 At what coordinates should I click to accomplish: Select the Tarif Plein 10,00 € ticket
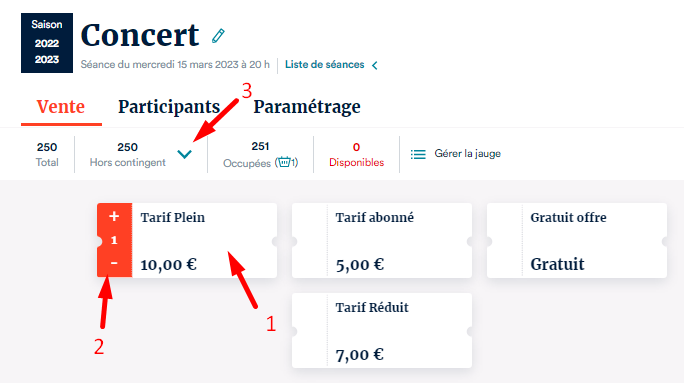204,240
